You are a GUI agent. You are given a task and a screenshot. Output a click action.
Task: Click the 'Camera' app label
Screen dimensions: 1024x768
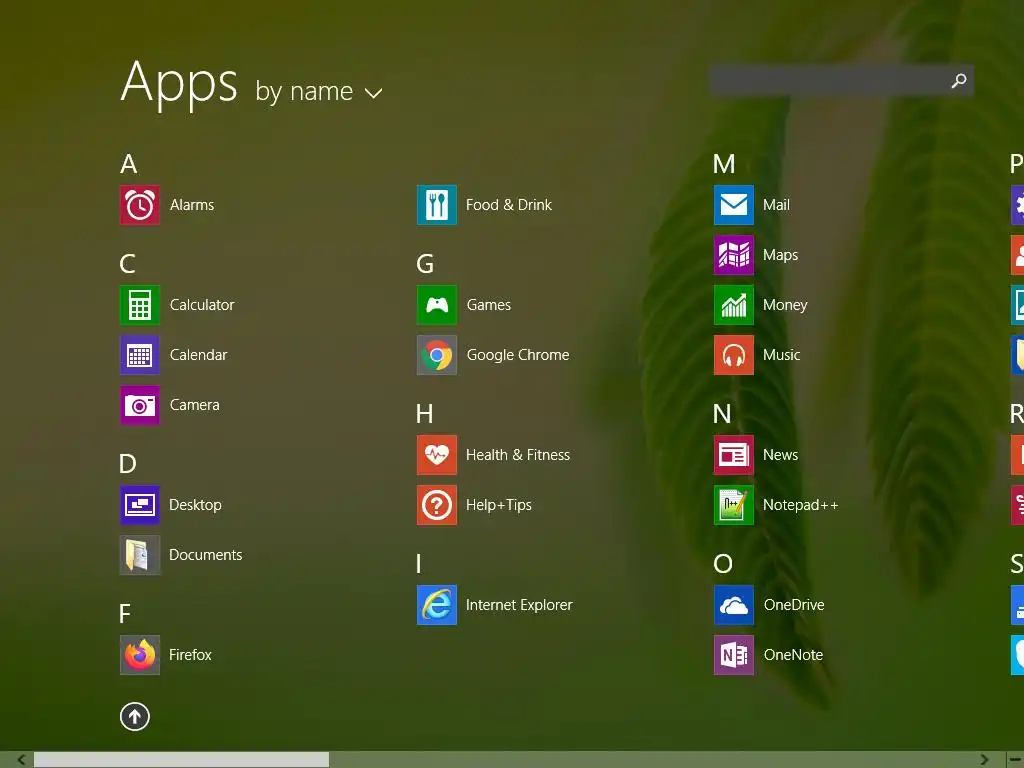[195, 405]
